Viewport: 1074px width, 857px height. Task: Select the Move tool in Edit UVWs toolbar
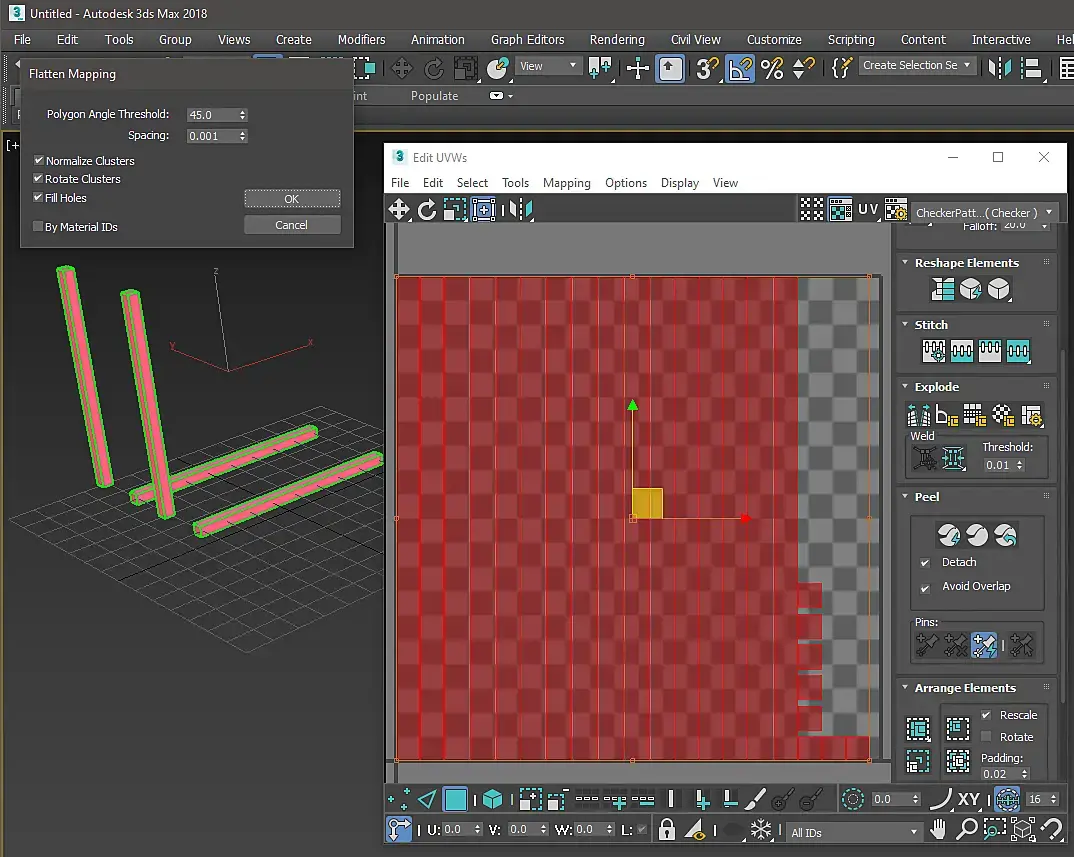[399, 209]
